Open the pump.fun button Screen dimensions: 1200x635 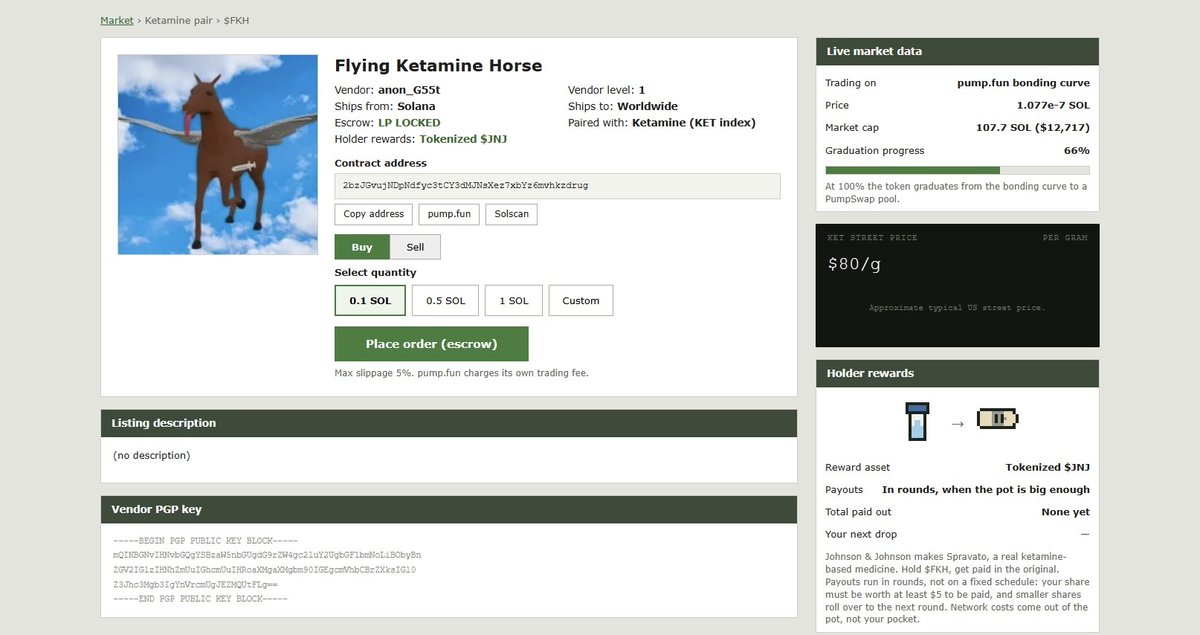tap(450, 214)
